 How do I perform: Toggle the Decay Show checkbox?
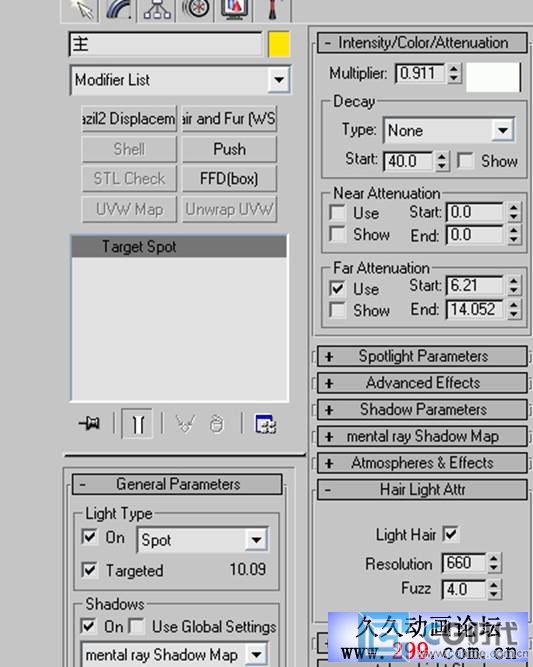(465, 161)
